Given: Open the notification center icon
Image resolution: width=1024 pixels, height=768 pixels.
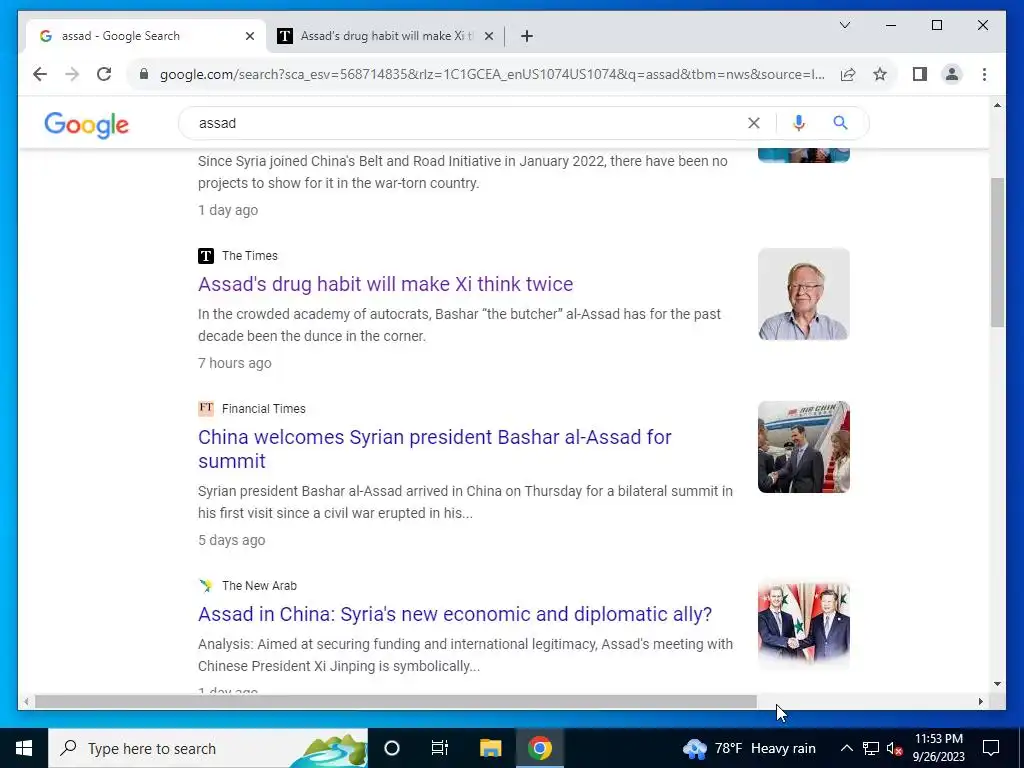Looking at the screenshot, I should 991,748.
